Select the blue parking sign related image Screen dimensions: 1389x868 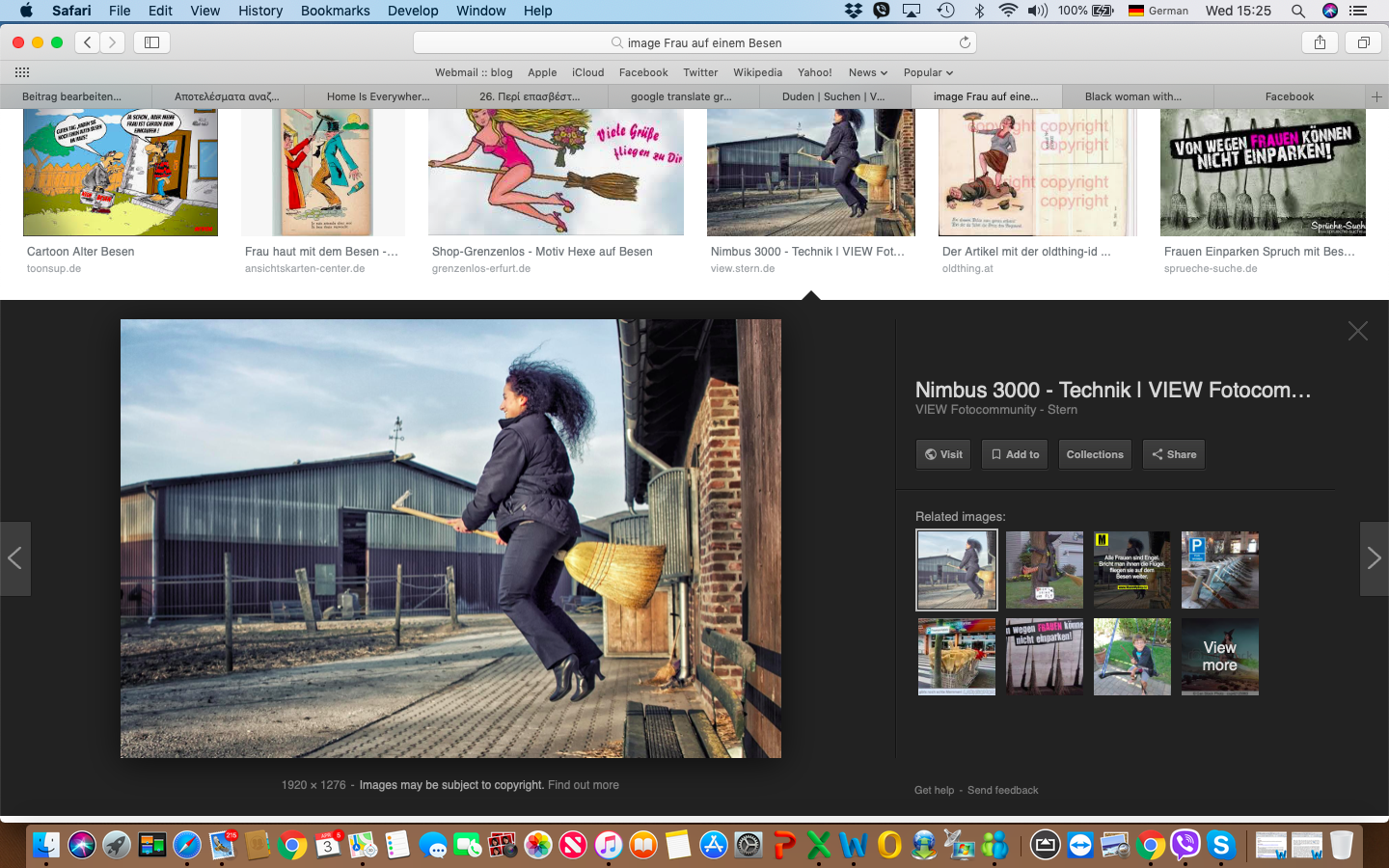1220,570
